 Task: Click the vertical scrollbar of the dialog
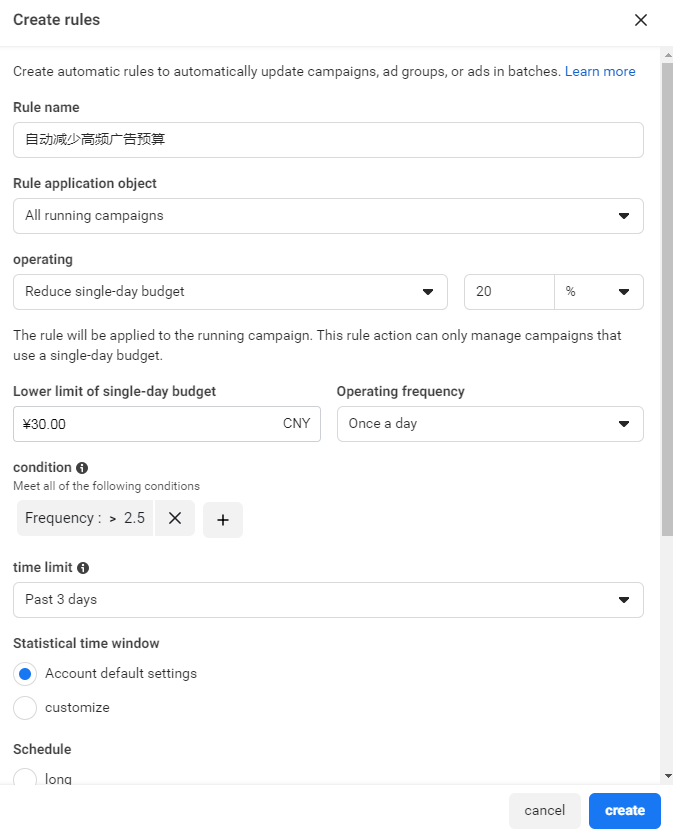pyautogui.click(x=667, y=300)
